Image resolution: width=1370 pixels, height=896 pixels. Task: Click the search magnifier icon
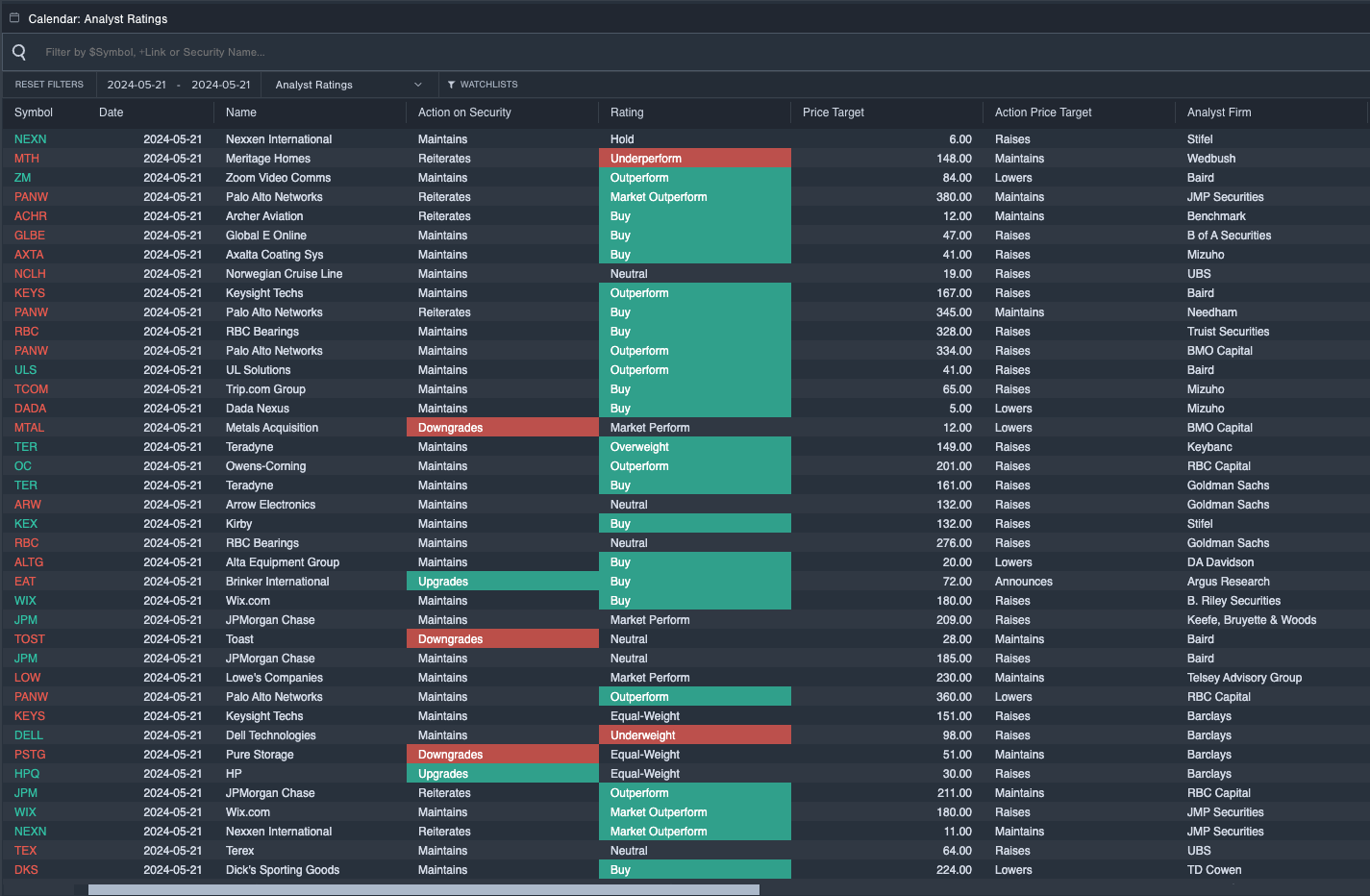tap(19, 52)
